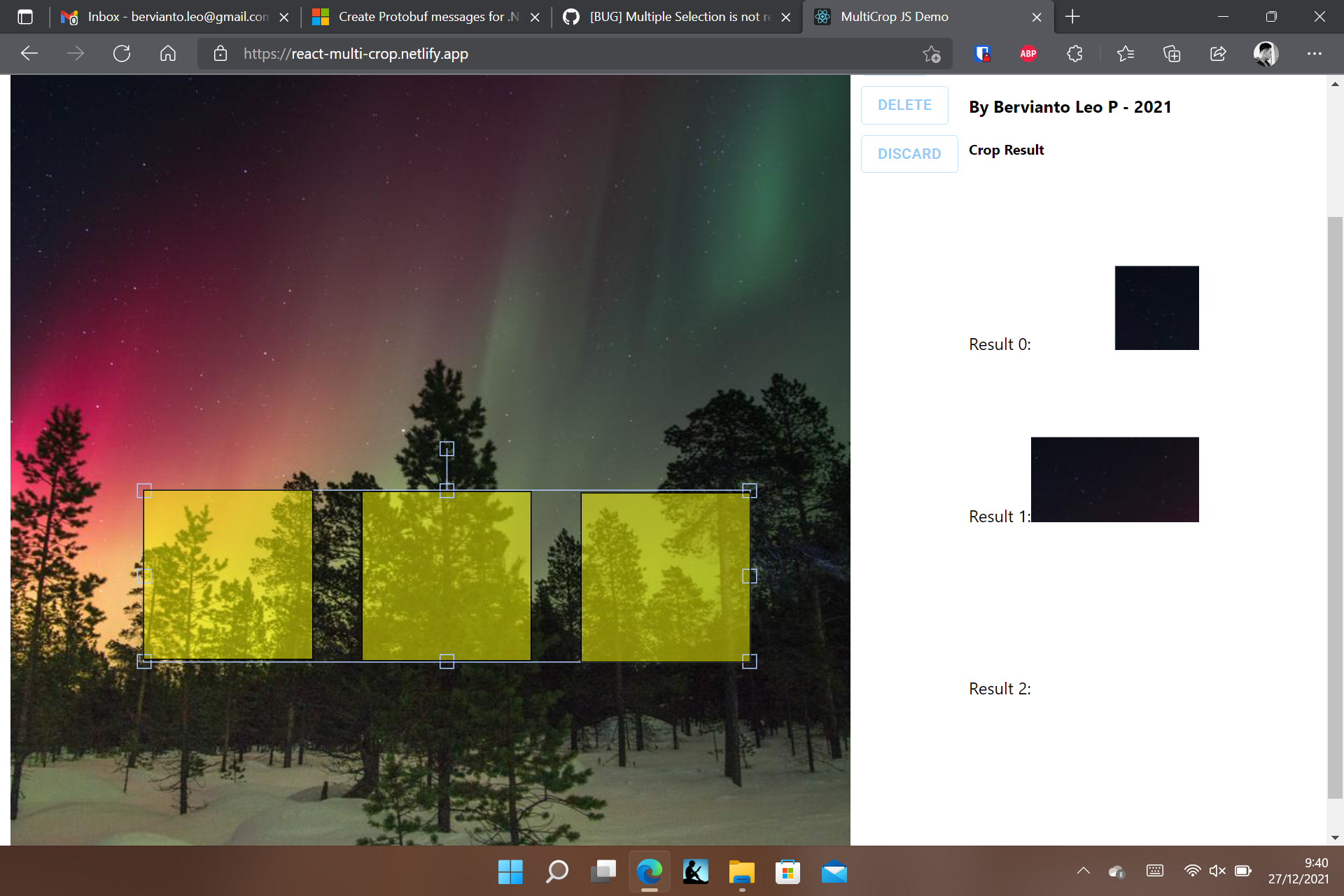Open the tab actions menu icon
The image size is (1344, 896).
pos(25,17)
